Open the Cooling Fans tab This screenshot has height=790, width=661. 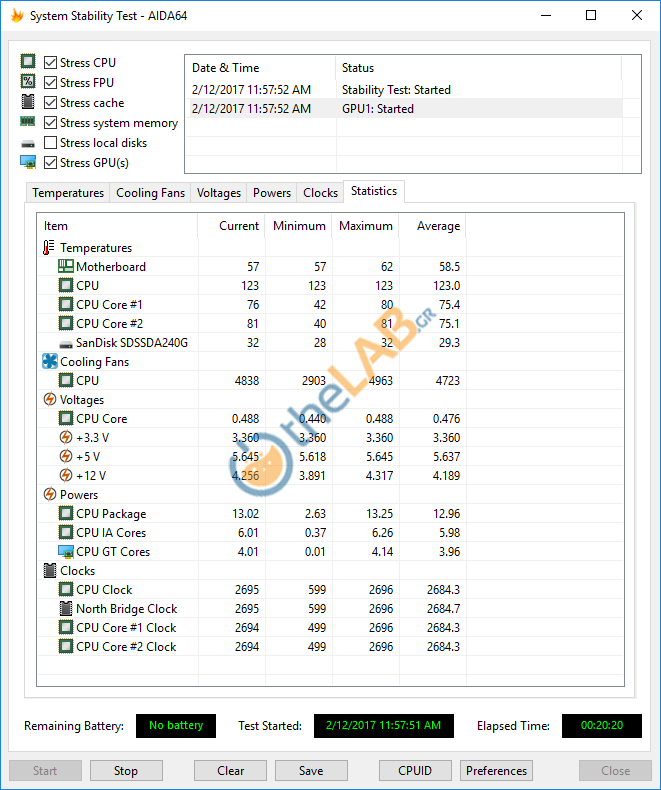pyautogui.click(x=150, y=193)
